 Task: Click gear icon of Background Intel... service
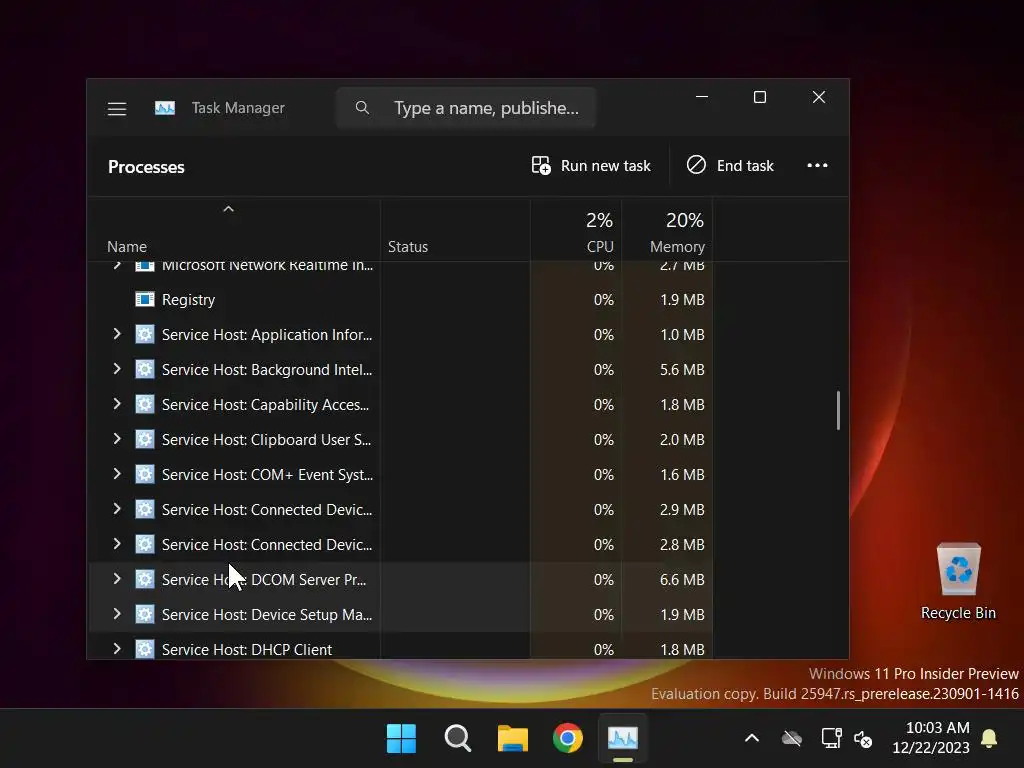click(144, 370)
